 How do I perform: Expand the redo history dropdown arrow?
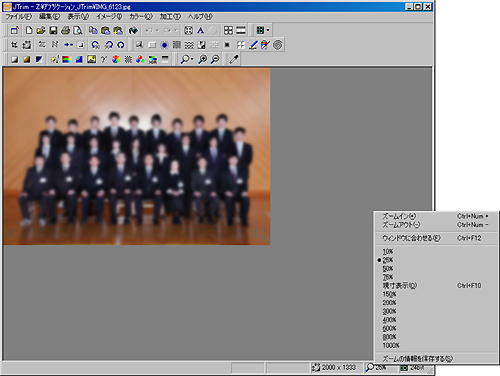point(175,30)
